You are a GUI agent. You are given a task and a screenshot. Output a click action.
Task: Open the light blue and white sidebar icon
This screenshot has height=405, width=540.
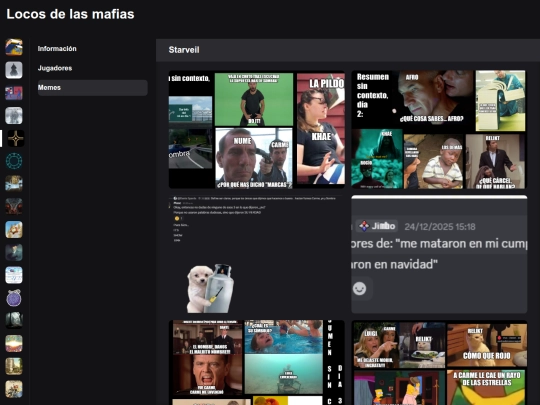[14, 275]
